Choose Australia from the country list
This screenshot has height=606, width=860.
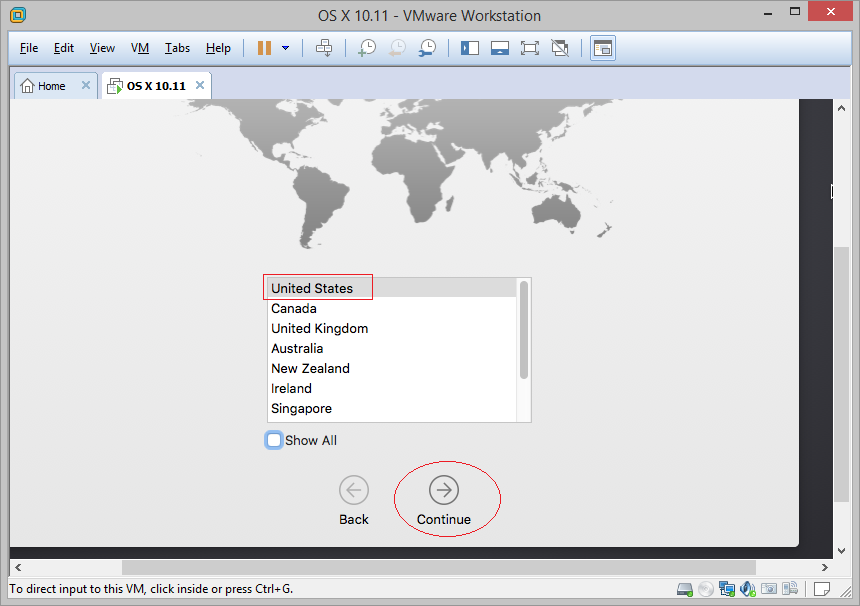392,348
